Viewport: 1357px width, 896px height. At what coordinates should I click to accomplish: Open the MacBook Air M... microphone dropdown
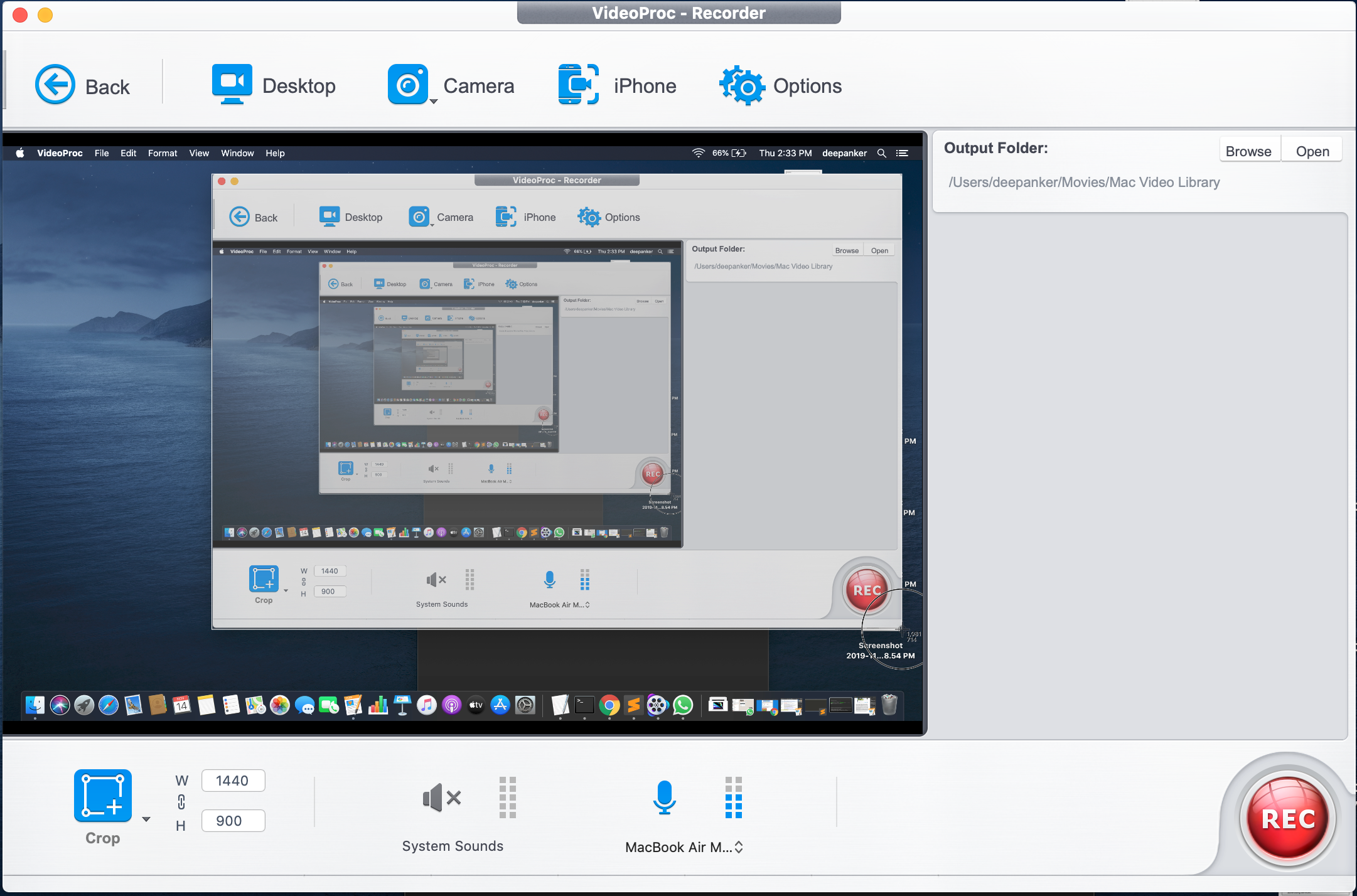684,847
